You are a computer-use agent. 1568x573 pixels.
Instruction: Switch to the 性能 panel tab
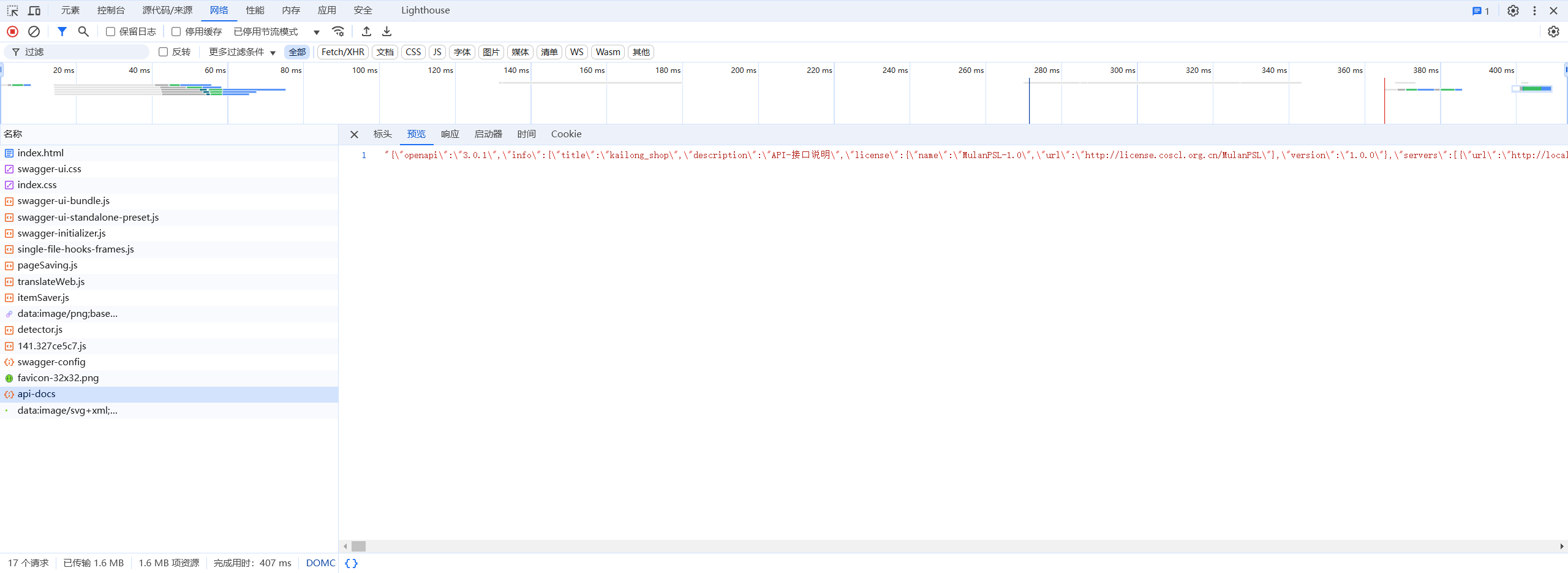[255, 10]
